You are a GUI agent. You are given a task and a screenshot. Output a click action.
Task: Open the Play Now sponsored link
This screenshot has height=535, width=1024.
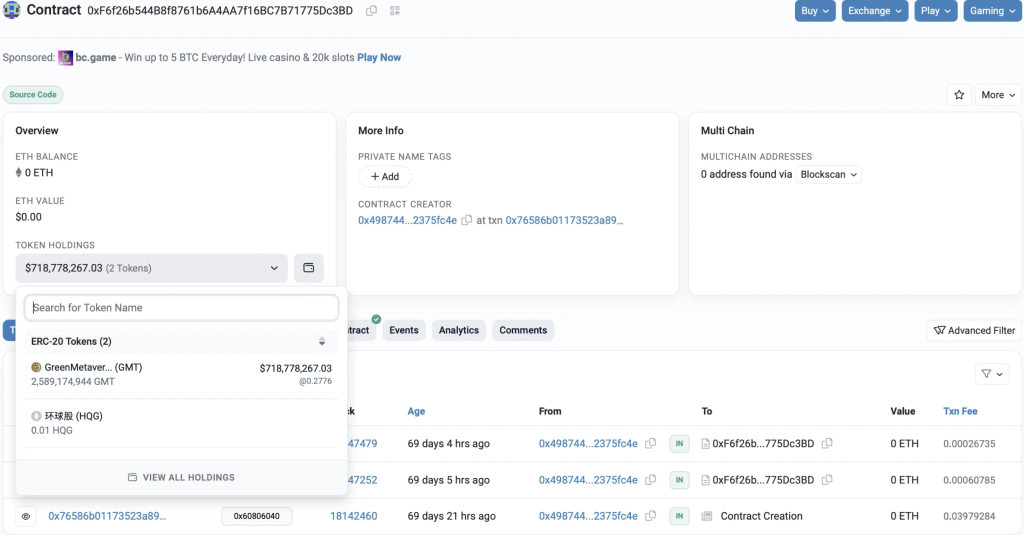coord(379,57)
